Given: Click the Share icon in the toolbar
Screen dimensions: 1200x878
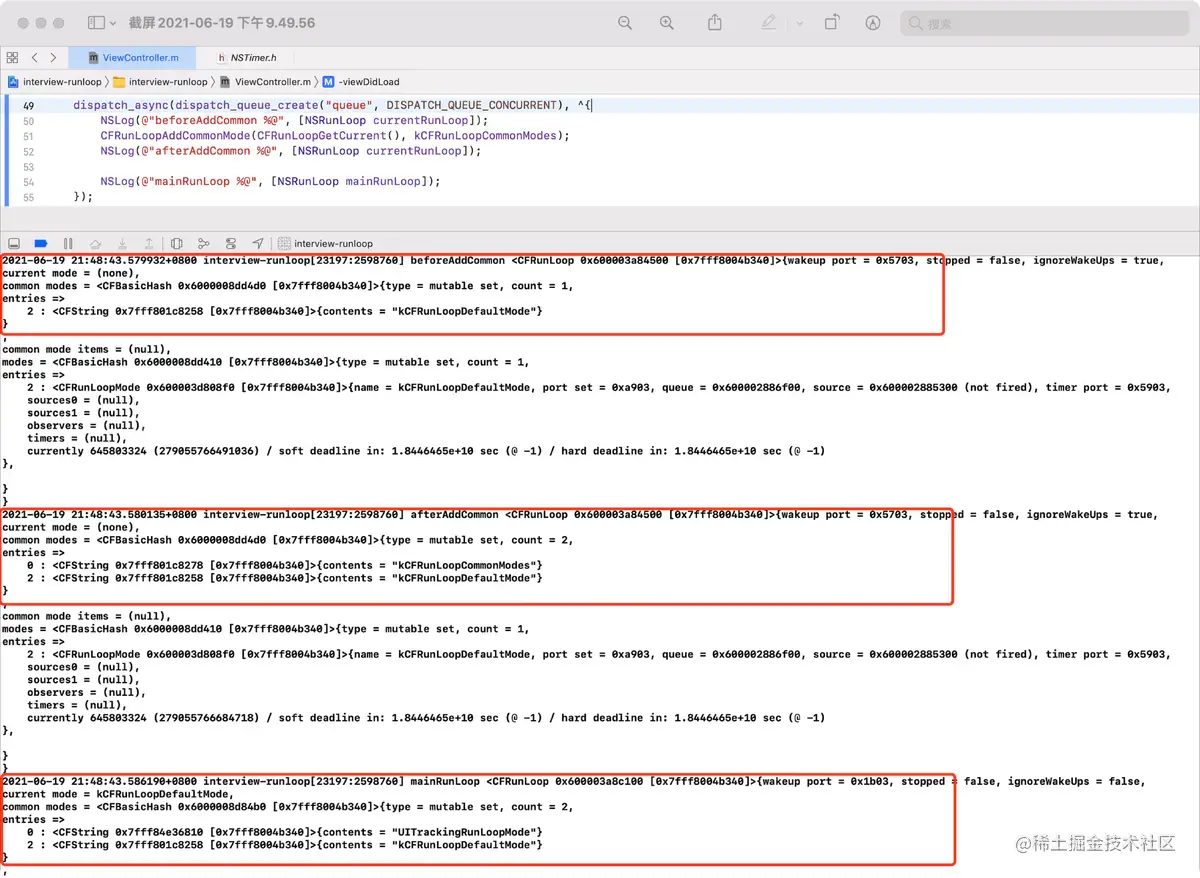Looking at the screenshot, I should [714, 22].
